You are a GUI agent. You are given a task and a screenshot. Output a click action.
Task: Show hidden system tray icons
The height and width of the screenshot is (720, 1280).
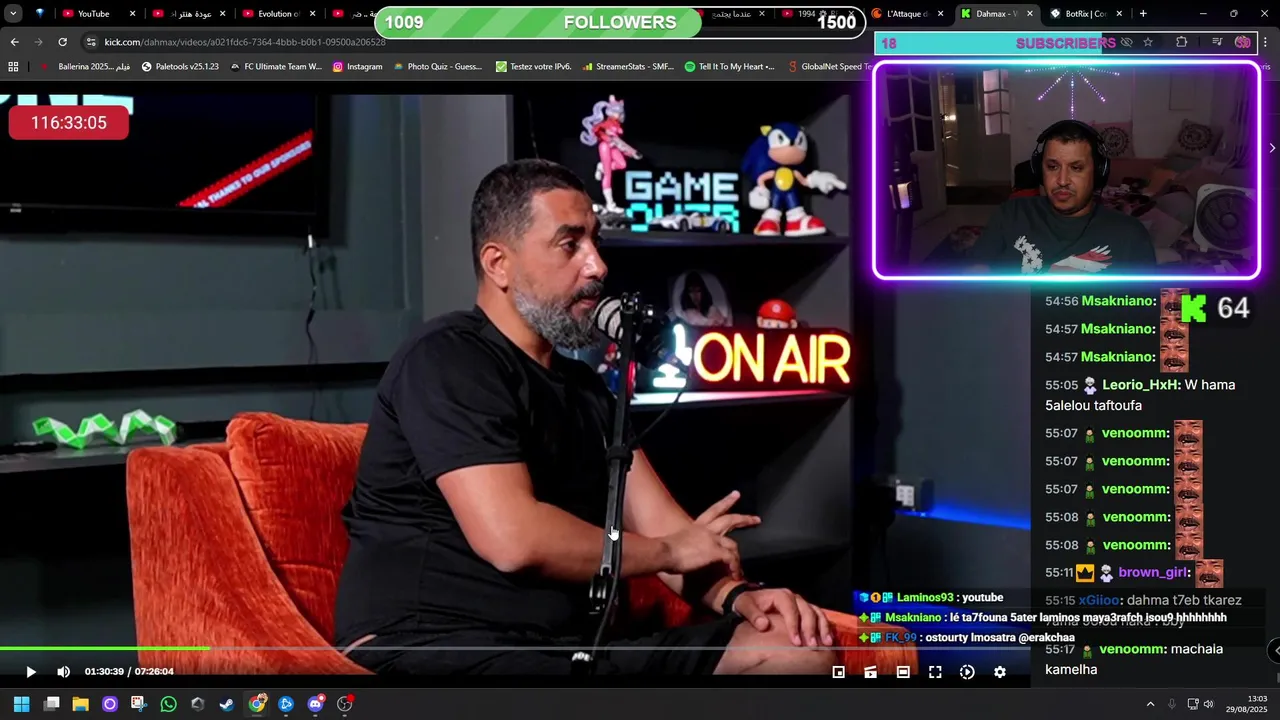pos(1150,704)
